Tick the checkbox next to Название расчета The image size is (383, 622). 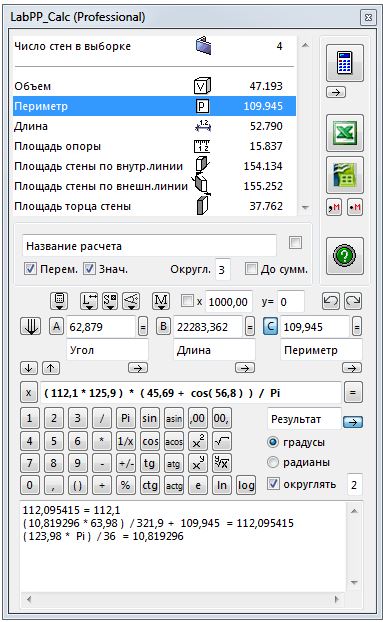tap(295, 242)
